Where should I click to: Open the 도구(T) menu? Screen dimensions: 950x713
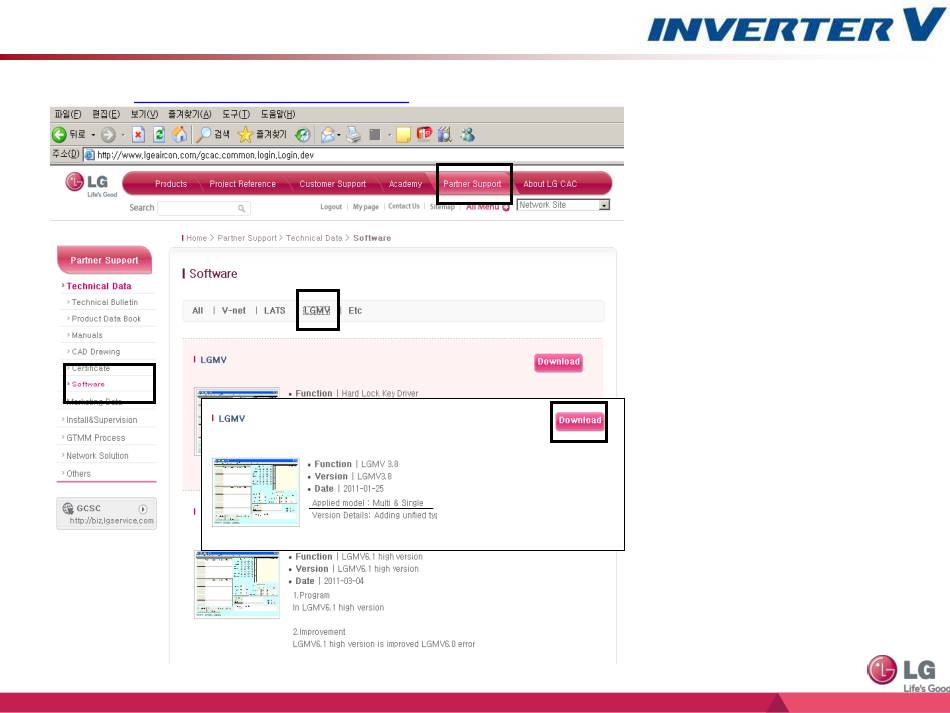pos(236,114)
